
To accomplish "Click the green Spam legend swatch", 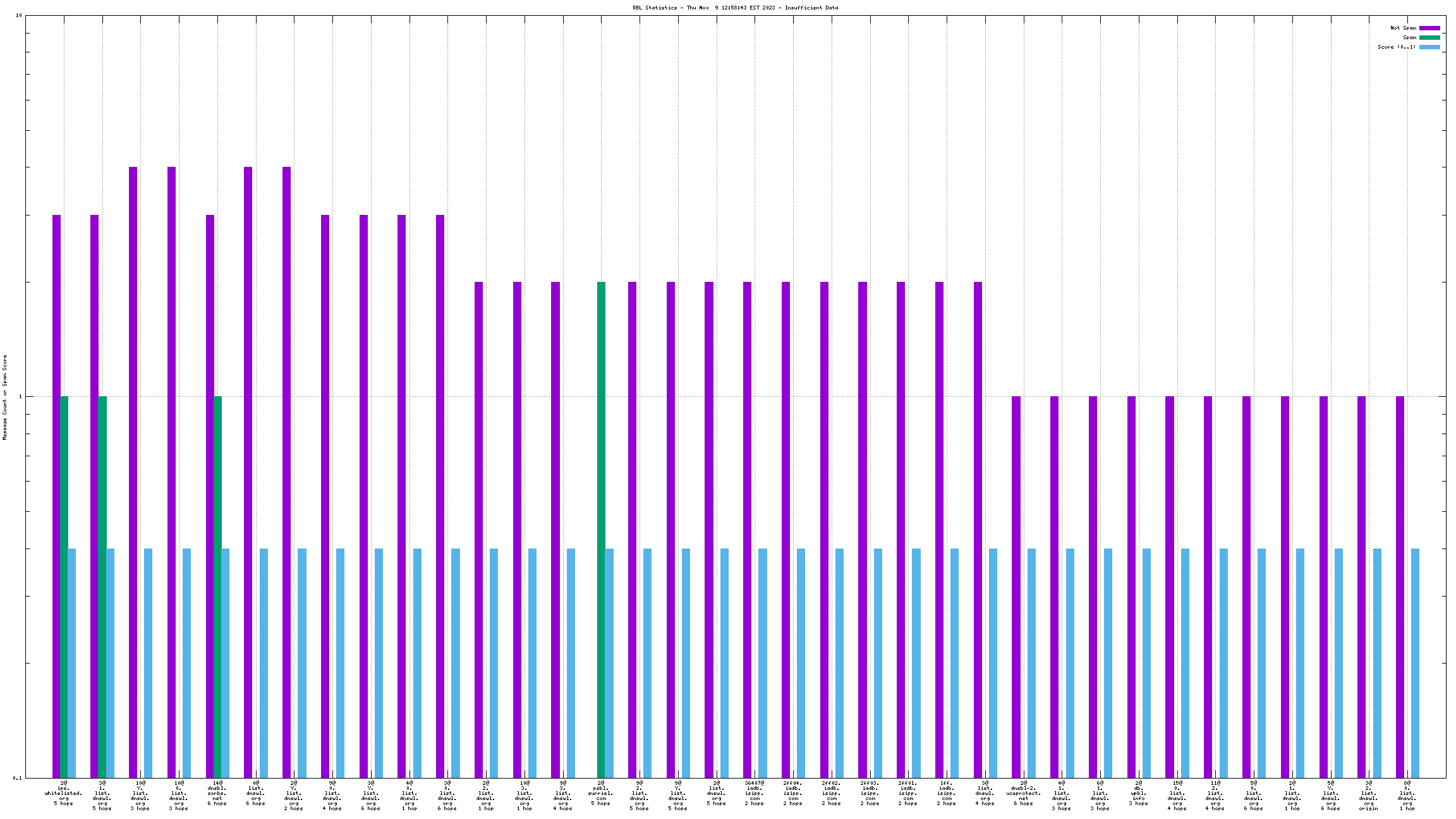I will click(x=1429, y=37).
